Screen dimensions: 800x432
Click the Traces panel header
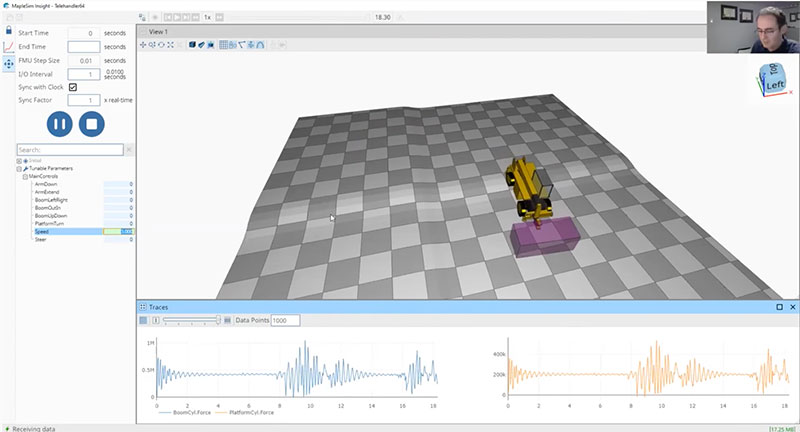pos(400,307)
